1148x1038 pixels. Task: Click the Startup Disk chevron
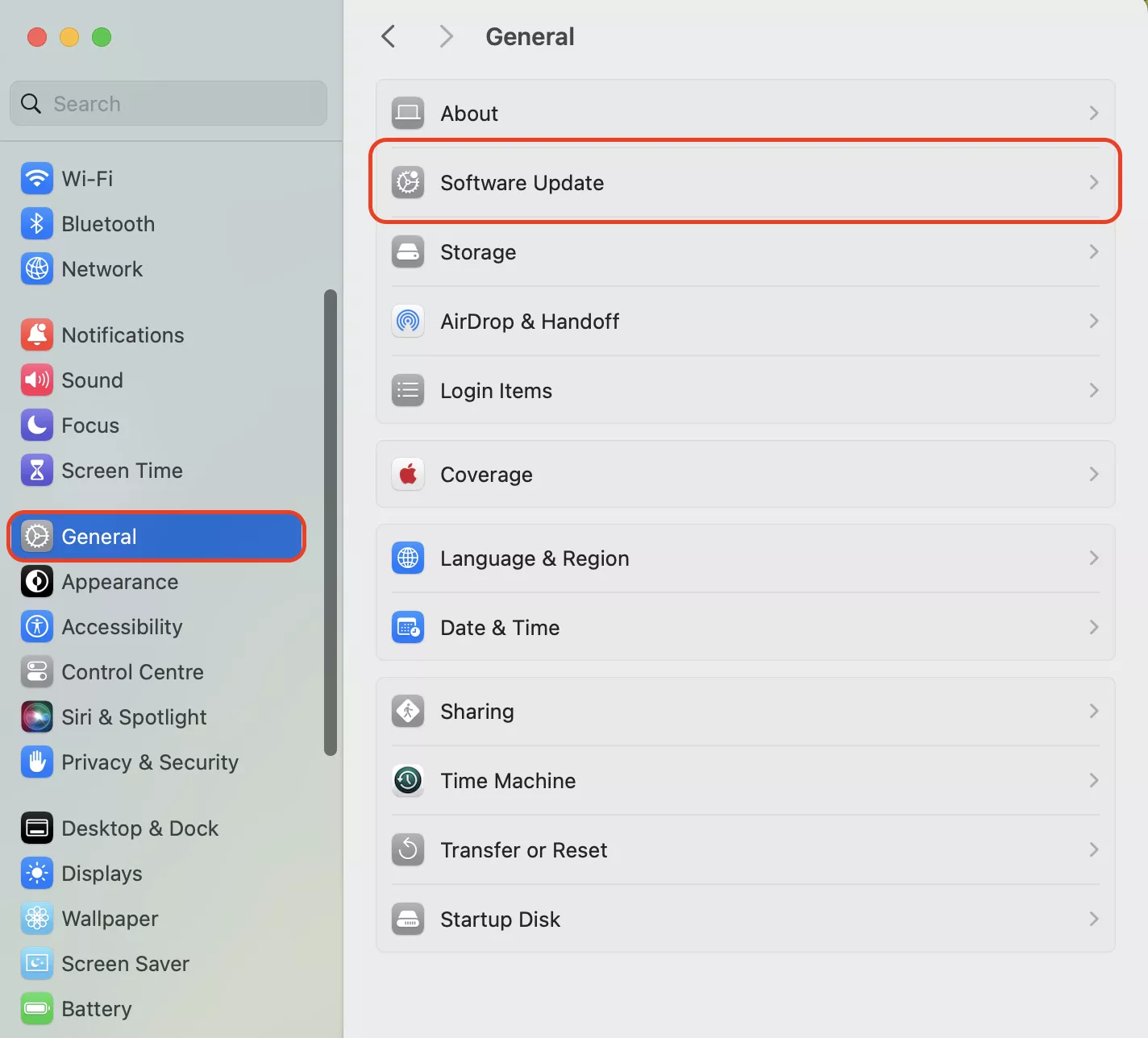click(x=1094, y=919)
